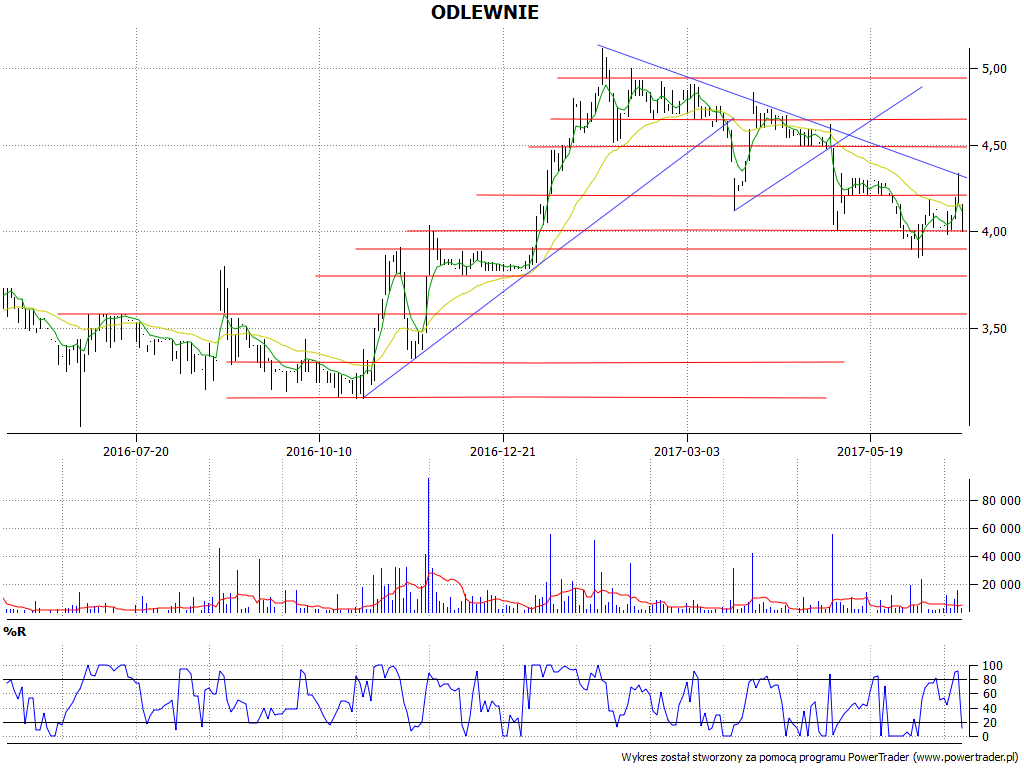Click the %R indicator label
The width and height of the screenshot is (1024, 768).
15,632
